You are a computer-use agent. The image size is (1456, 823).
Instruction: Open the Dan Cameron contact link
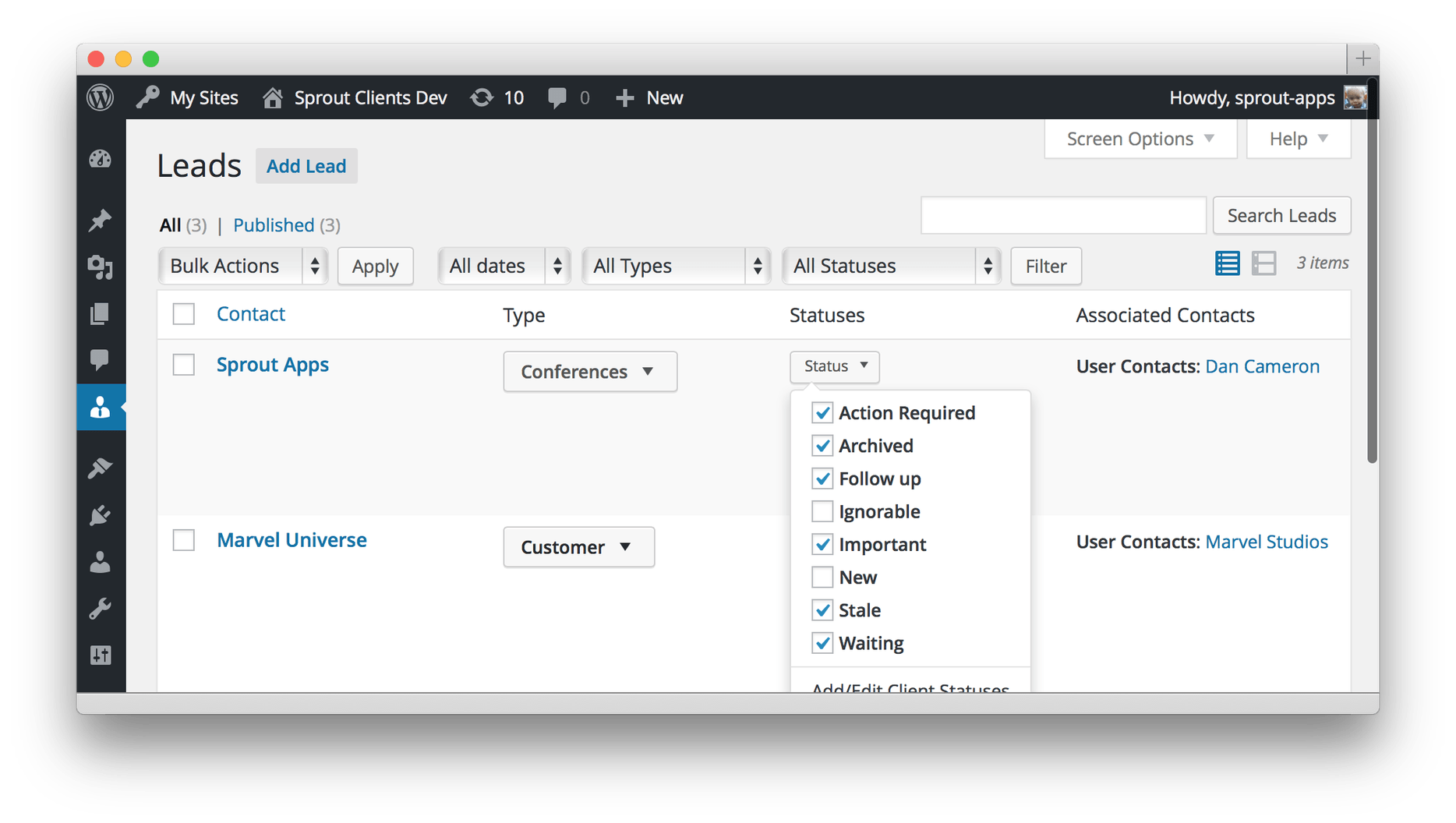[1262, 366]
